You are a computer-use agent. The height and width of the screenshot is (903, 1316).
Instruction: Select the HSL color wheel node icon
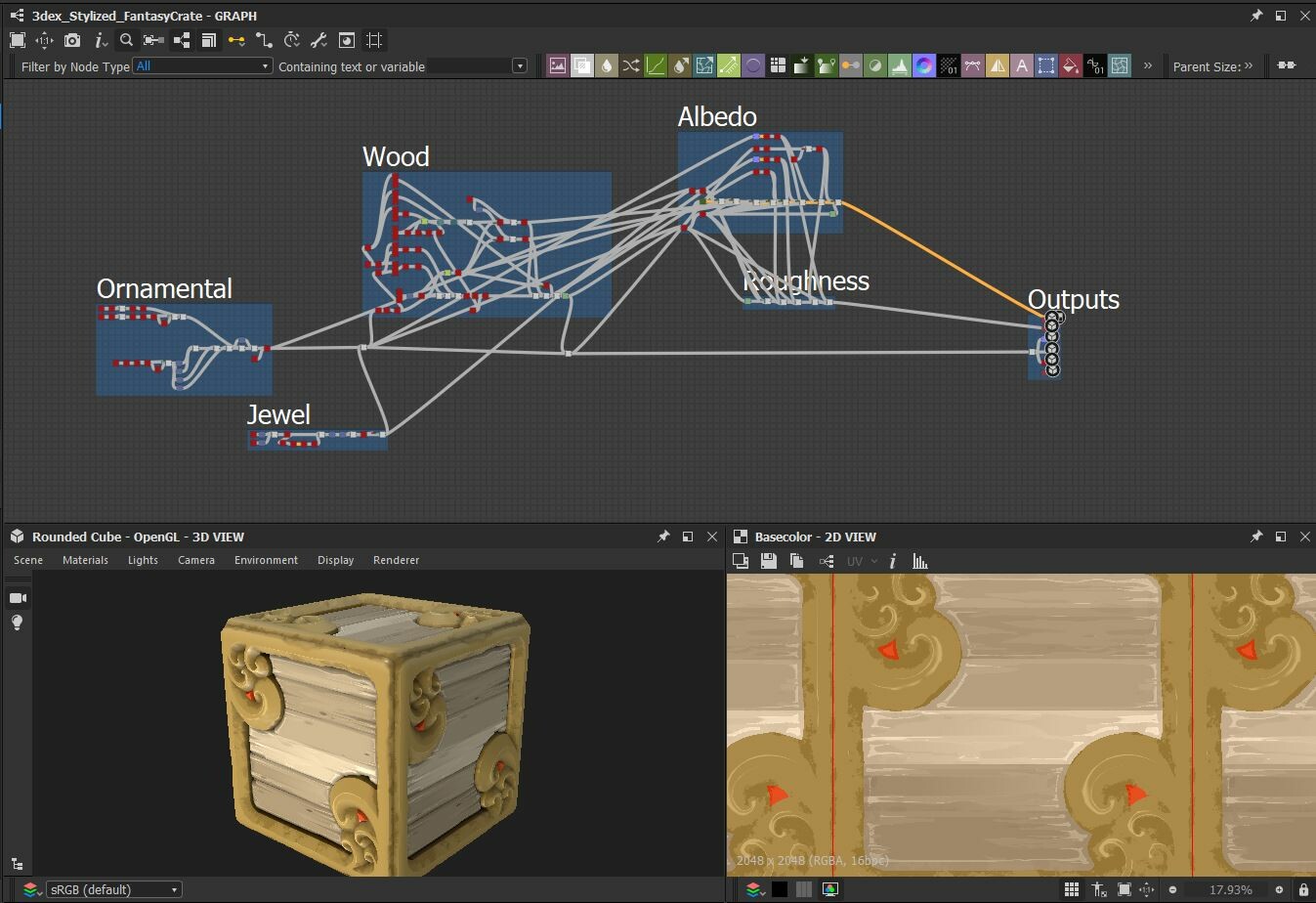tap(925, 65)
